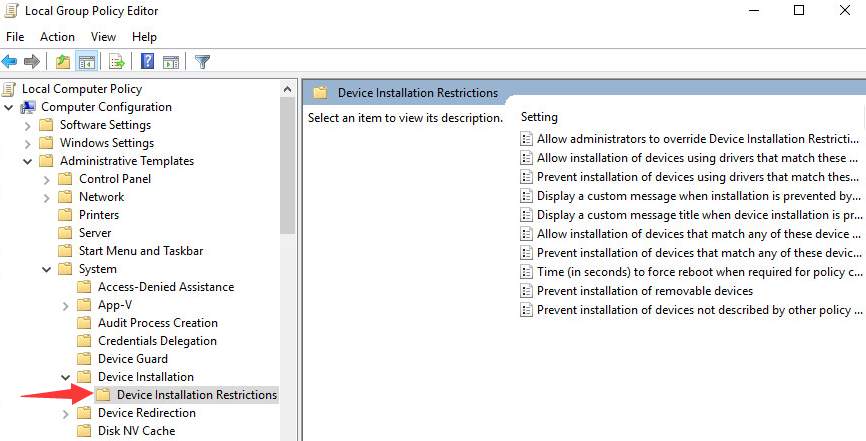Image resolution: width=866 pixels, height=441 pixels.
Task: Click the Device Guard folder icon
Action: click(x=84, y=359)
